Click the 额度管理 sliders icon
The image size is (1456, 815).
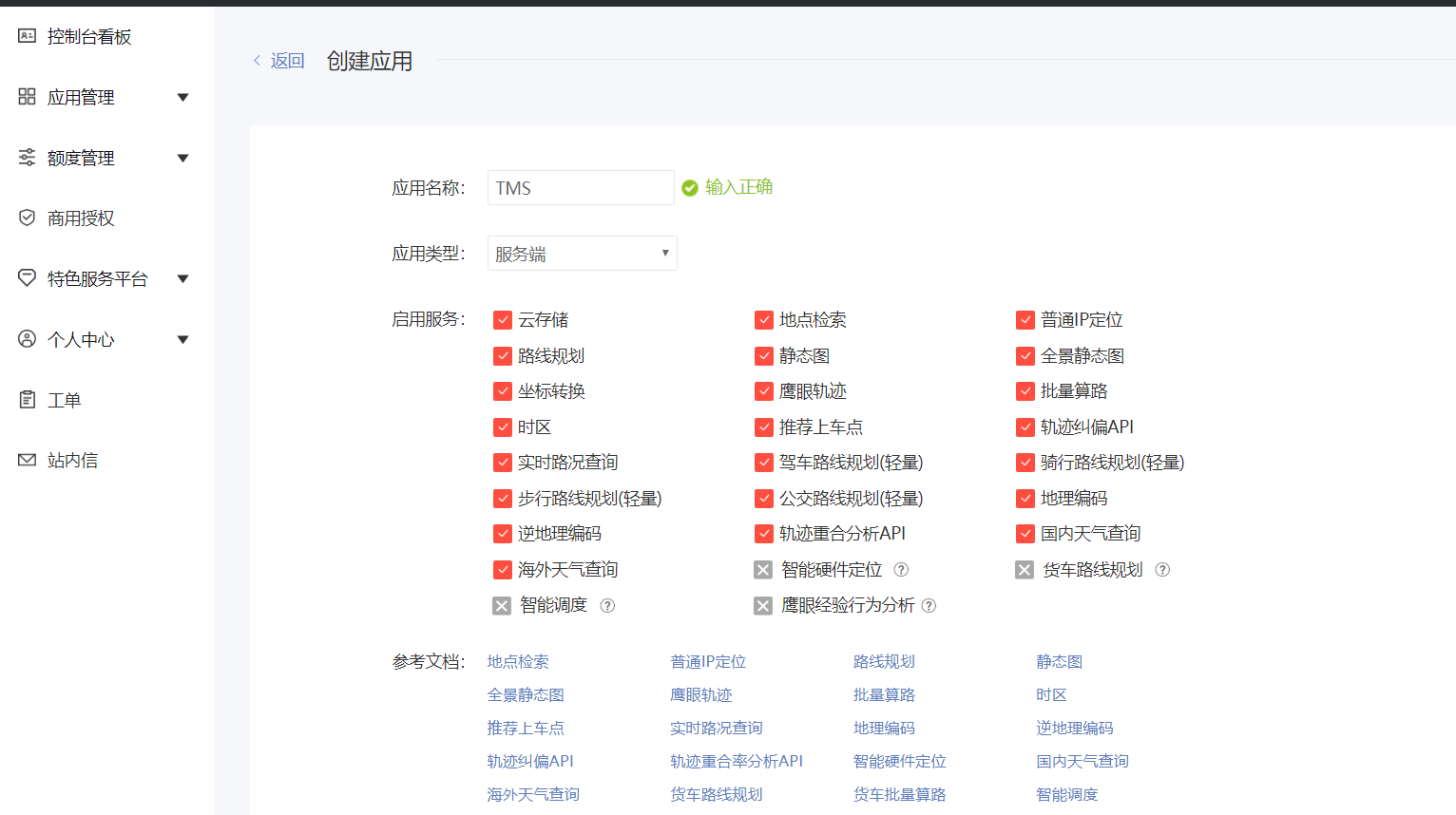pos(27,158)
